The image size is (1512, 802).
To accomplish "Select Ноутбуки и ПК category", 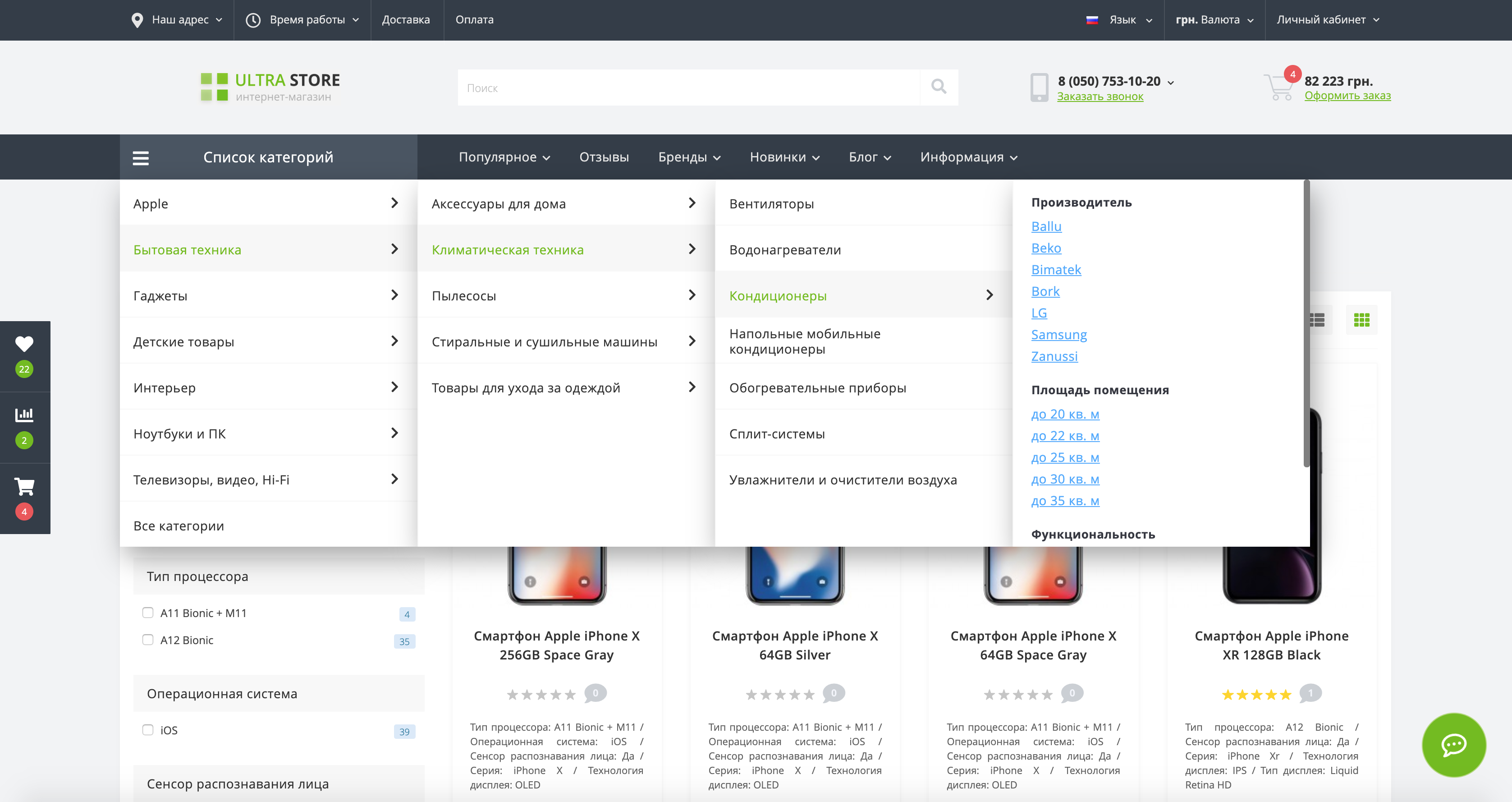I will tap(268, 433).
